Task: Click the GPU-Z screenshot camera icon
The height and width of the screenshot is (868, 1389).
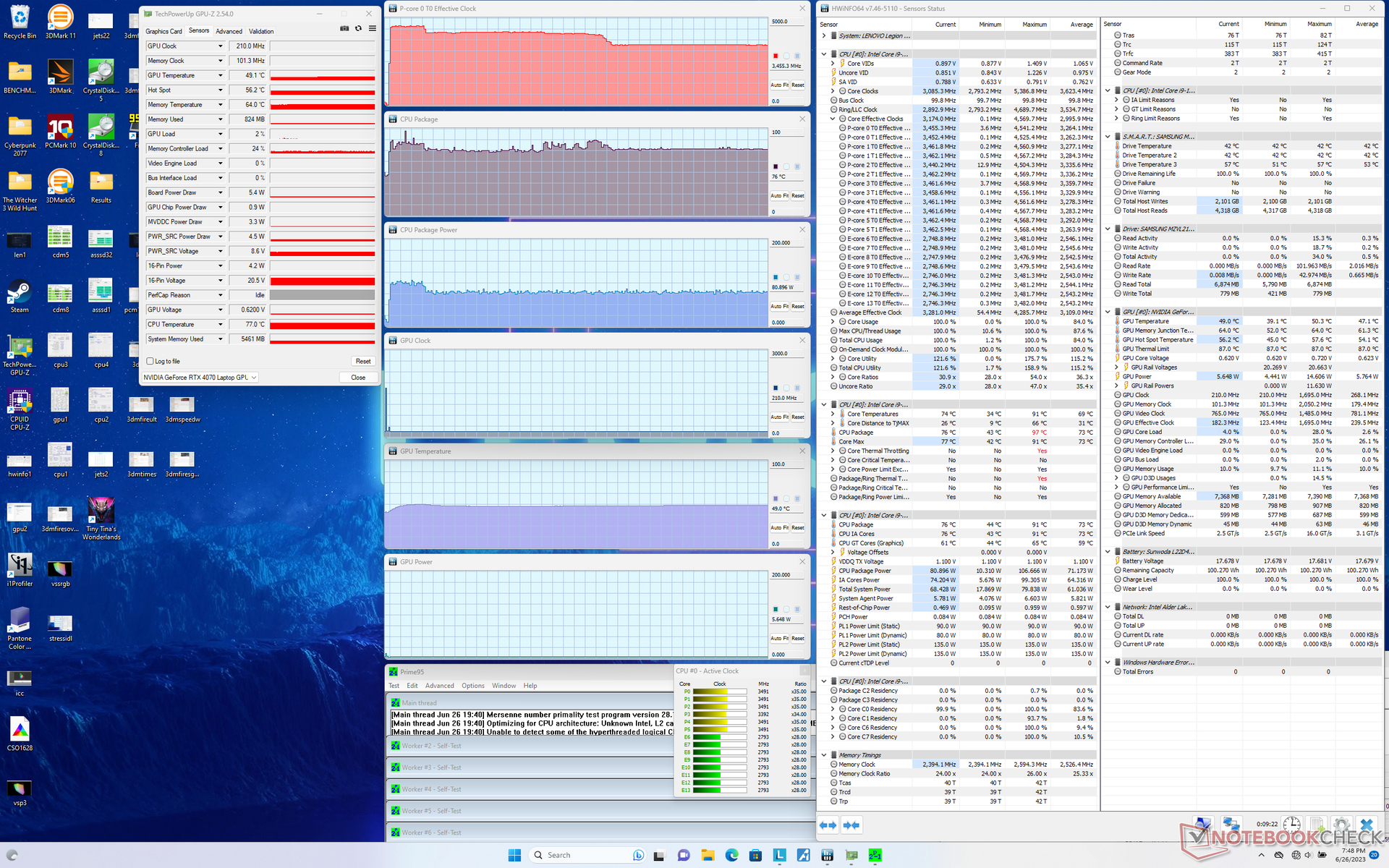Action: point(344,29)
